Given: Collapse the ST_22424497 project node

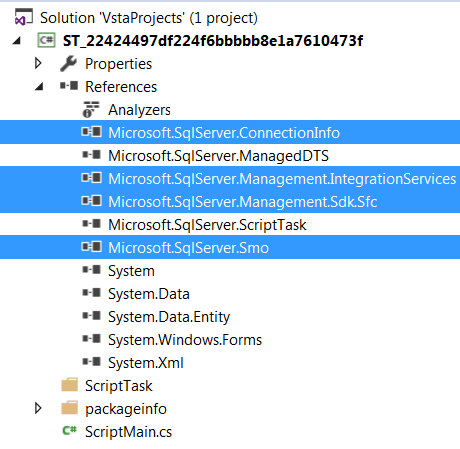Looking at the screenshot, I should (x=17, y=41).
